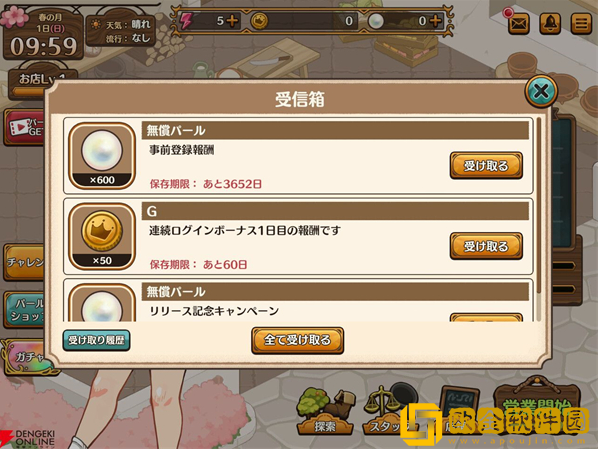The width and height of the screenshot is (598, 450).
Task: Open the パールショップ pearl shop
Action: pos(25,310)
